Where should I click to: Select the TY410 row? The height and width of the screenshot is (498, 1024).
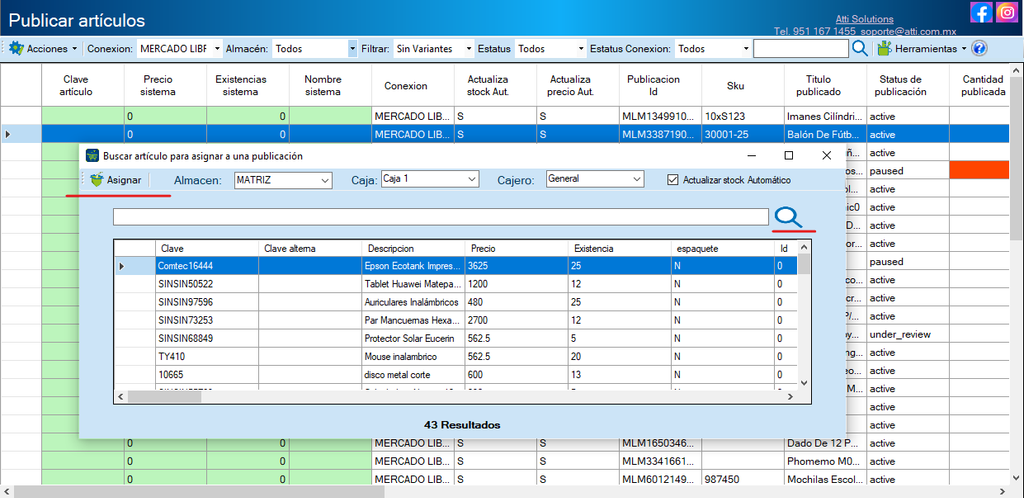(456, 357)
